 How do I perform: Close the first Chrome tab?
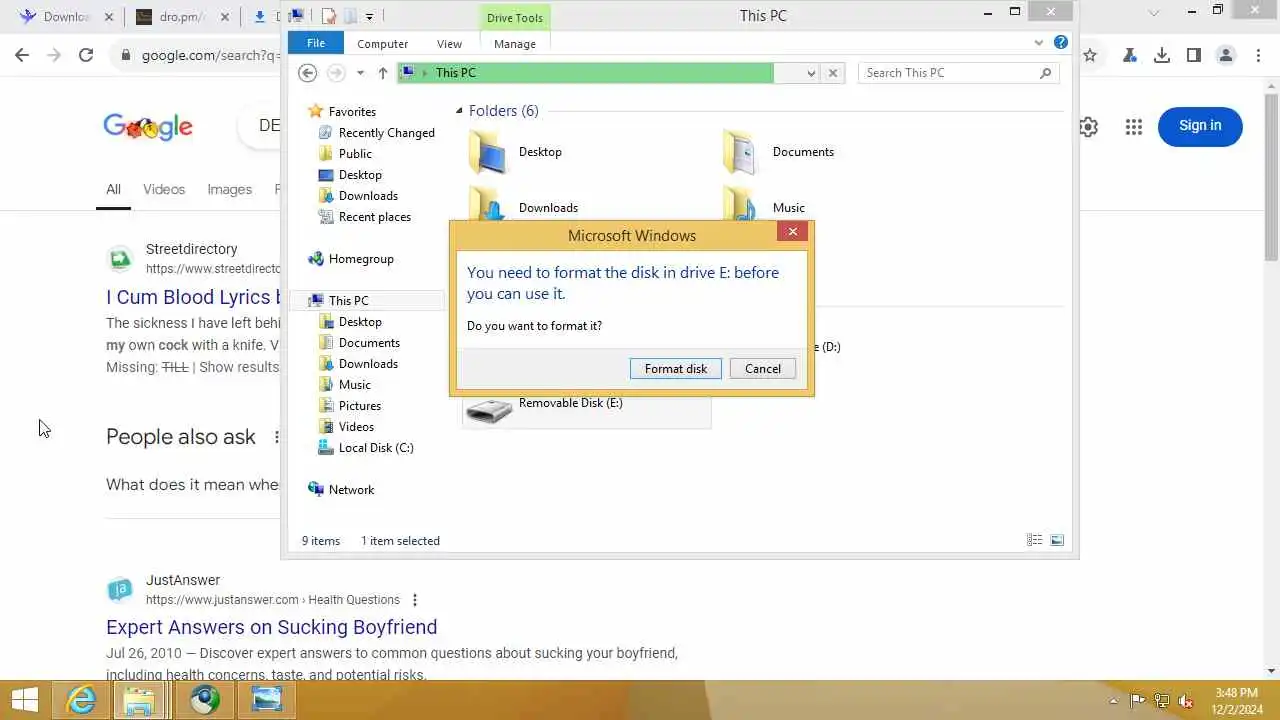109,17
